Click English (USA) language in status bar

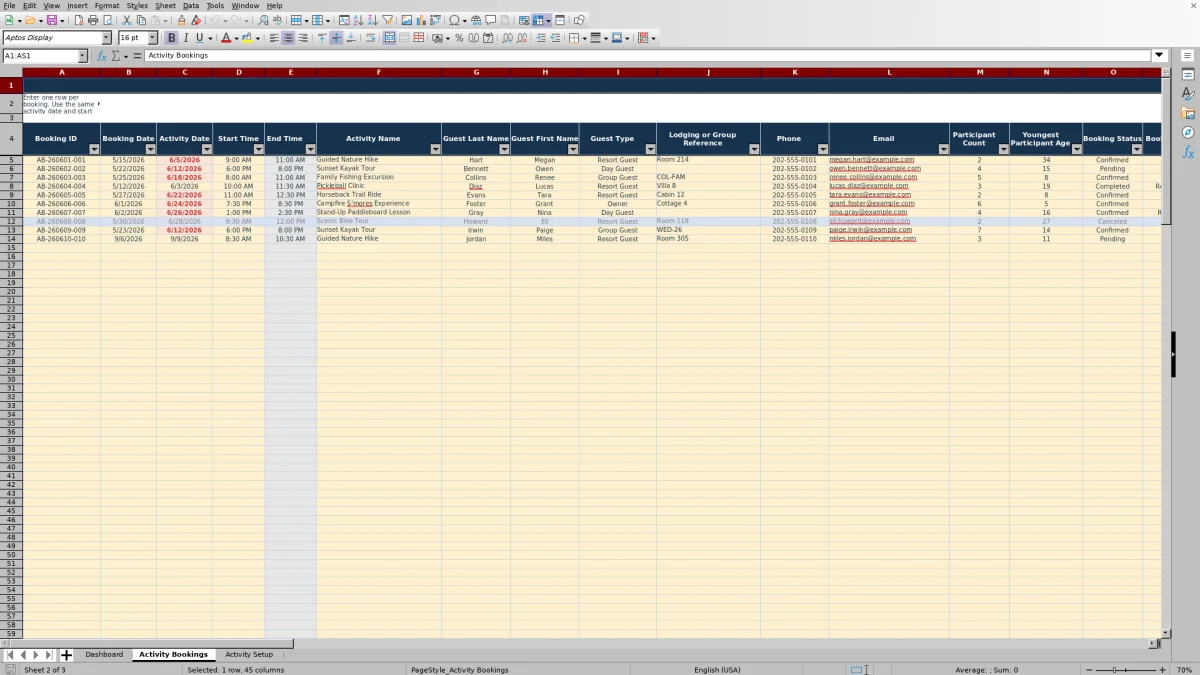[x=717, y=670]
